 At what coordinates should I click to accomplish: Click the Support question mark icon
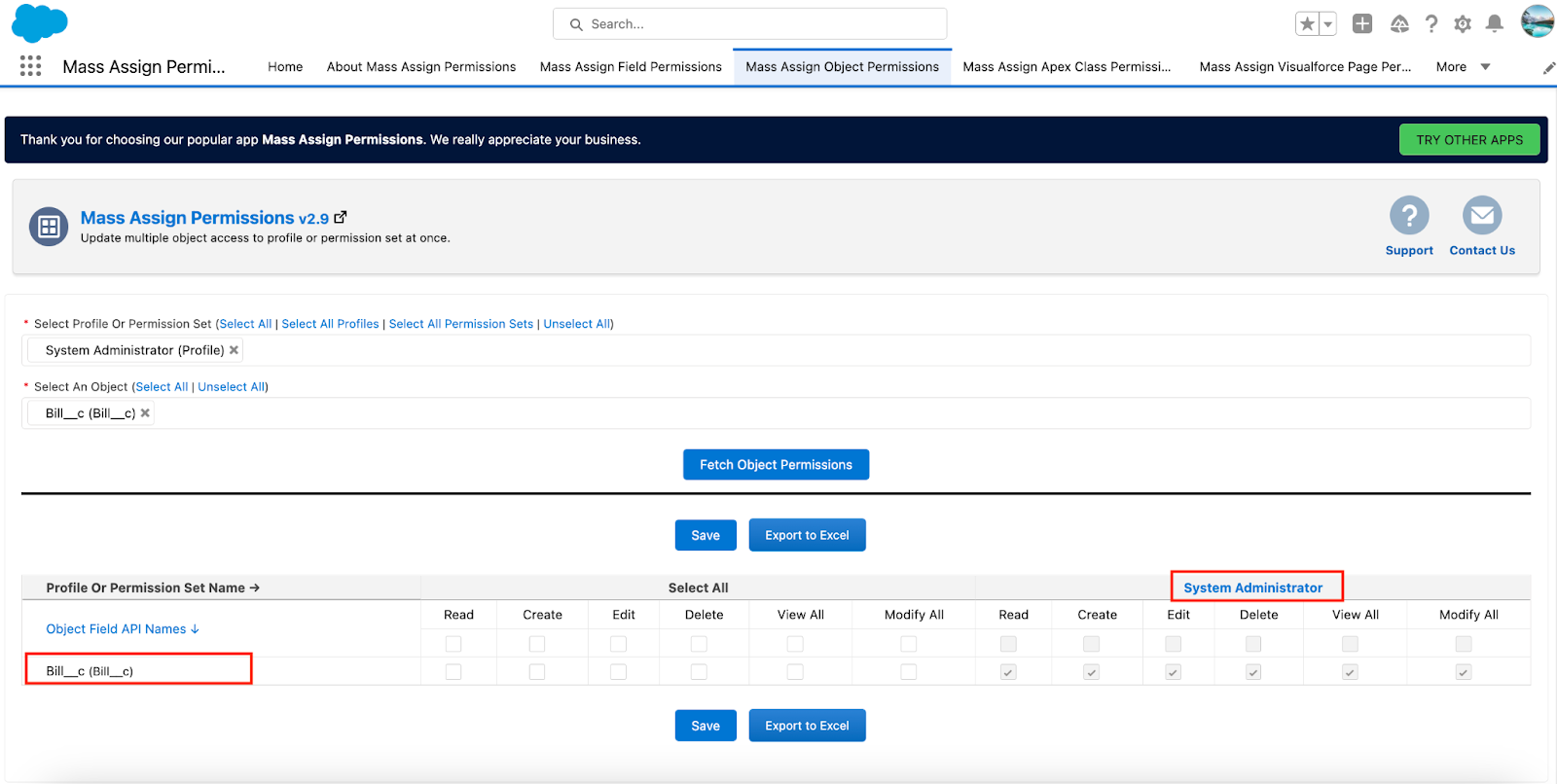pyautogui.click(x=1409, y=215)
